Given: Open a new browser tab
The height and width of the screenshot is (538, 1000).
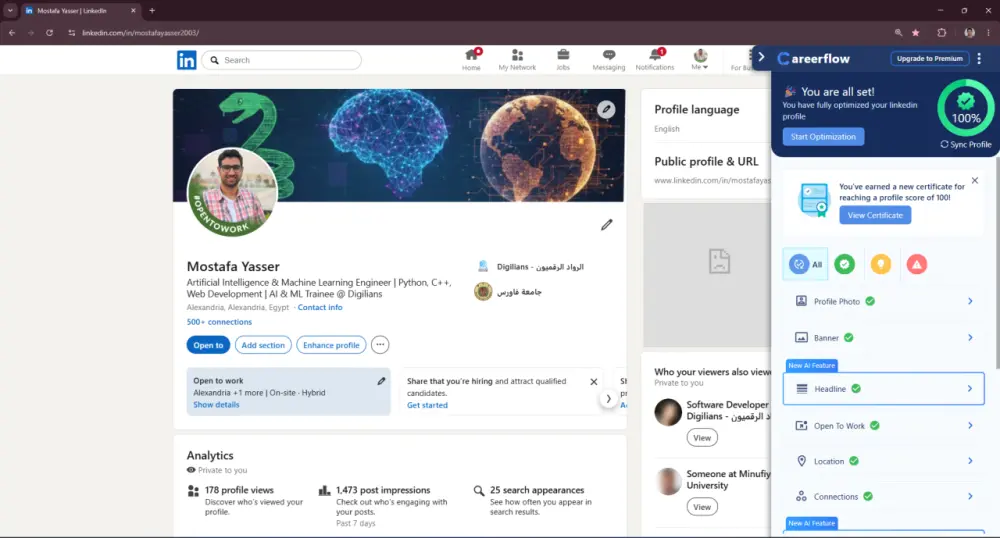Looking at the screenshot, I should (152, 11).
